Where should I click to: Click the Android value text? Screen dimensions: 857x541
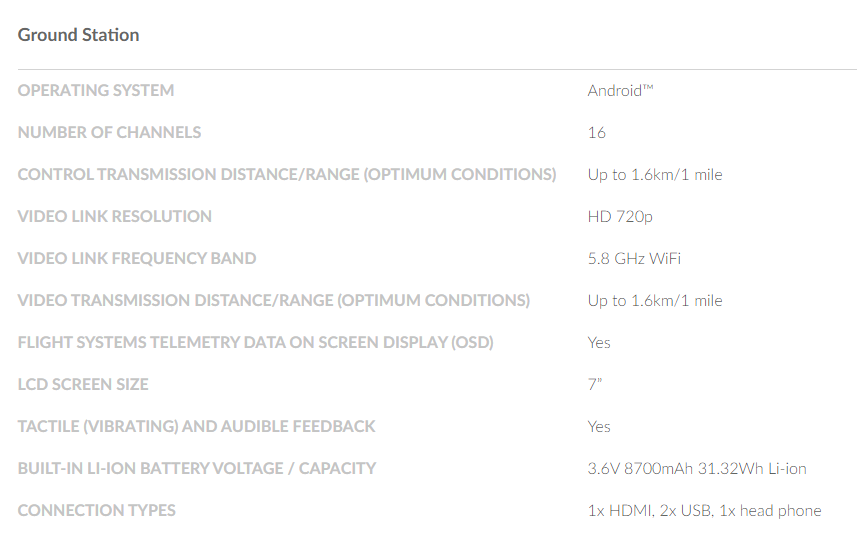coord(620,90)
